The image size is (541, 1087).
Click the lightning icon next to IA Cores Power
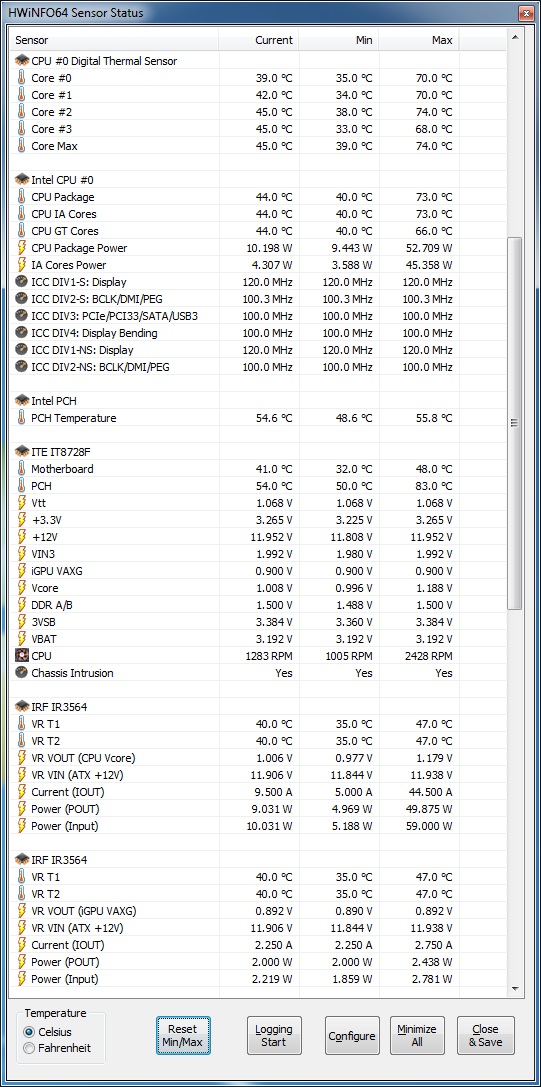[22, 265]
